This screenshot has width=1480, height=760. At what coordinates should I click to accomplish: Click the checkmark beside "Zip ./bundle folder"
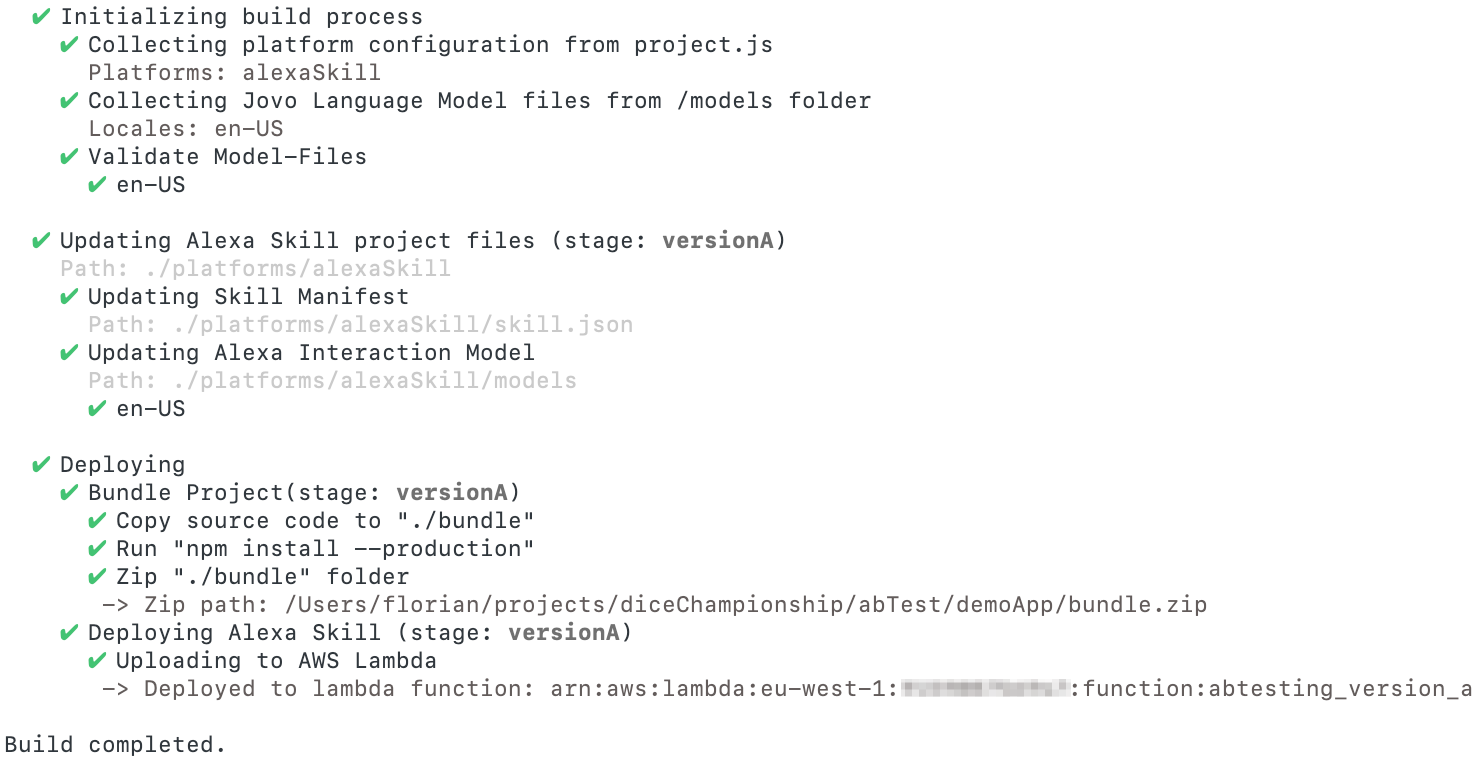(97, 577)
